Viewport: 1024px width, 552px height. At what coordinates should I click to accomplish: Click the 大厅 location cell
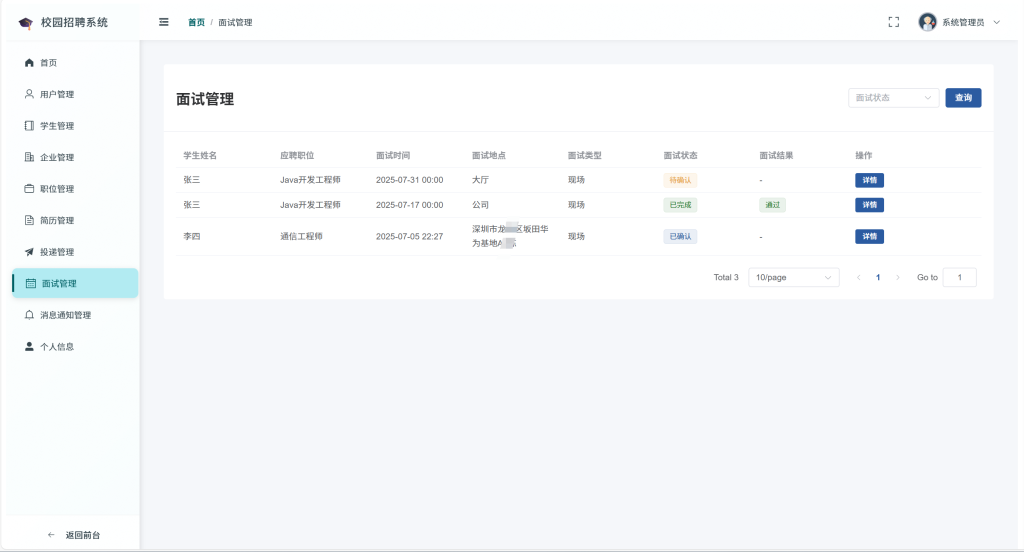[480, 180]
